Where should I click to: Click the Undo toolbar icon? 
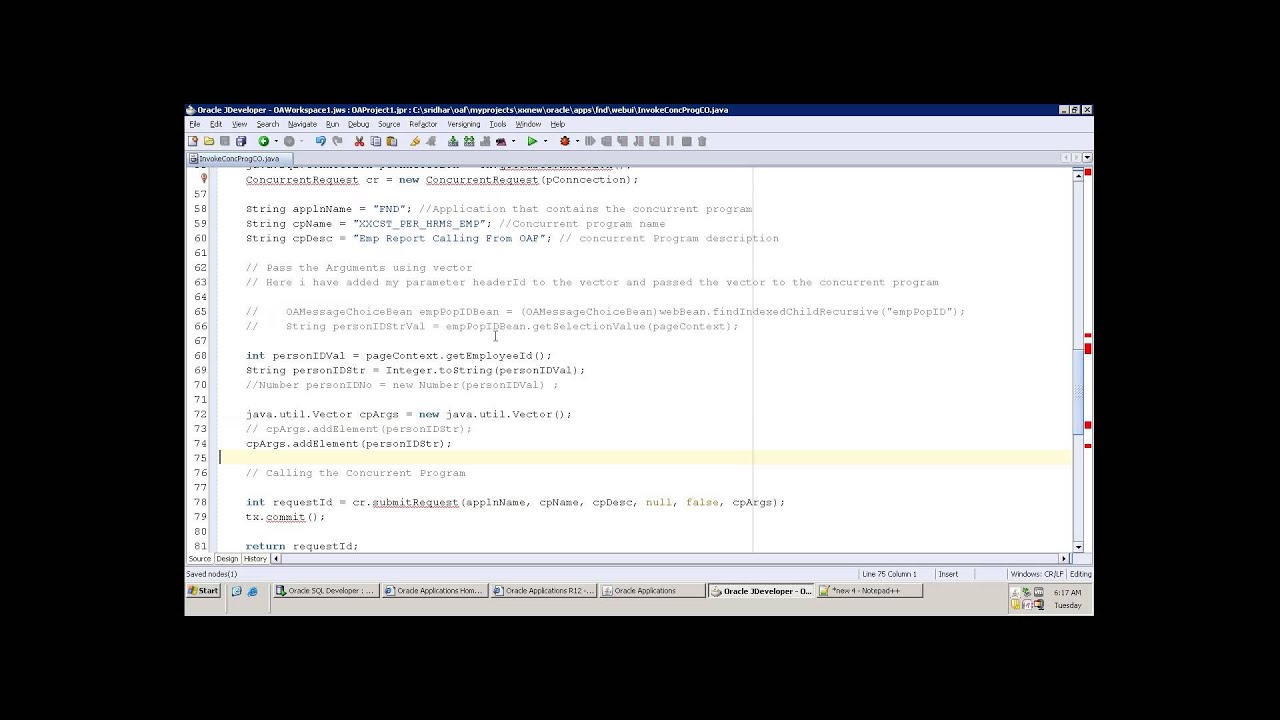pyautogui.click(x=320, y=141)
